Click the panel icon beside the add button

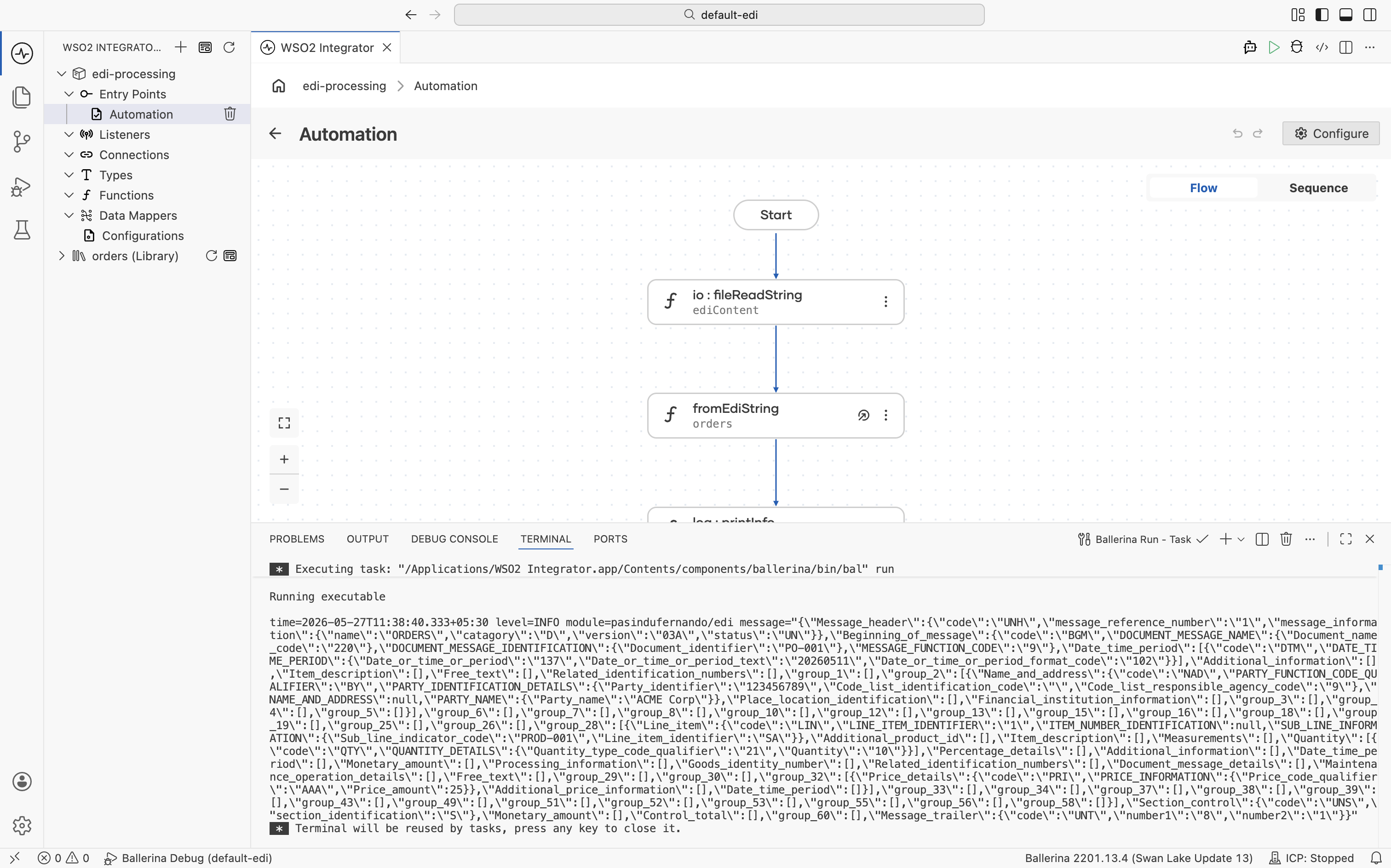click(205, 47)
